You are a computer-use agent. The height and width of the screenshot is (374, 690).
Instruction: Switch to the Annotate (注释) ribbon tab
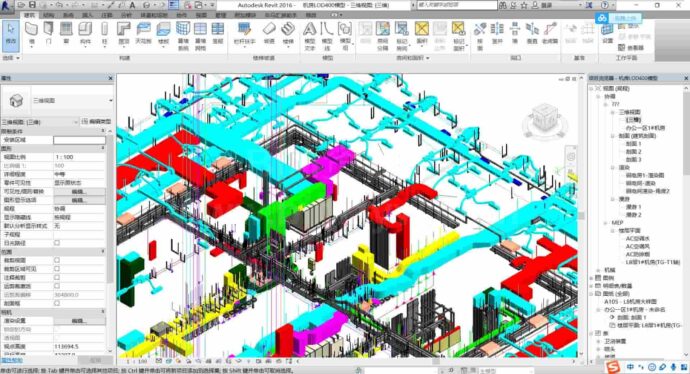coord(107,15)
